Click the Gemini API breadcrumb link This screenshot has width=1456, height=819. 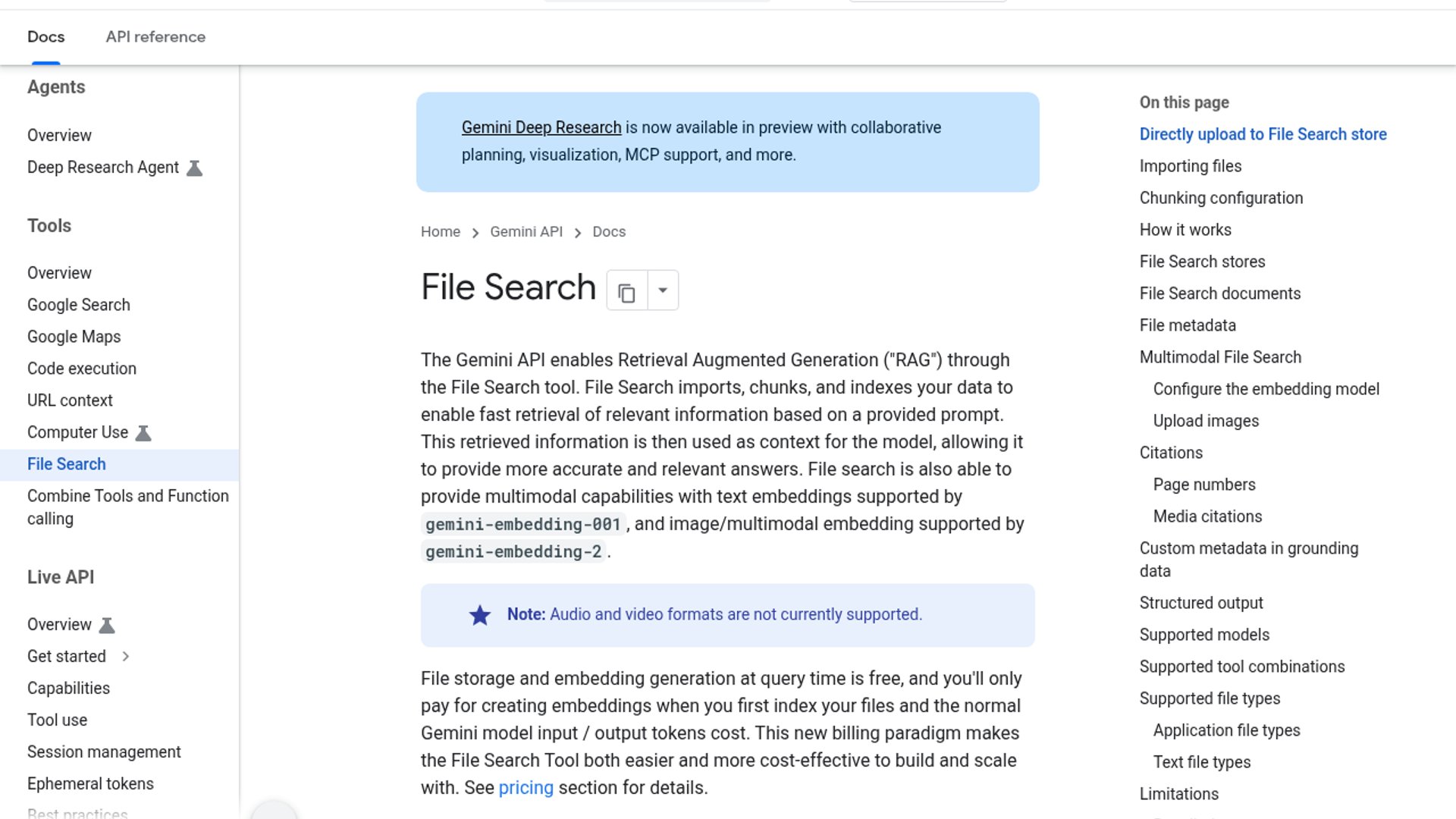pyautogui.click(x=526, y=232)
